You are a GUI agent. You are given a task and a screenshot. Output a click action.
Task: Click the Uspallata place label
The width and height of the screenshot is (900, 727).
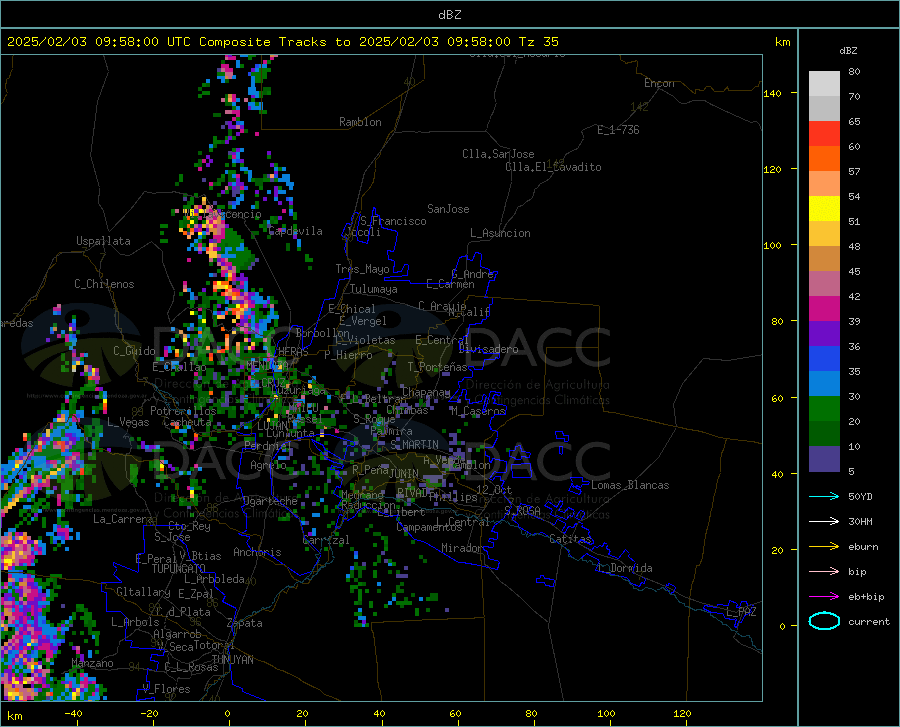pyautogui.click(x=103, y=241)
